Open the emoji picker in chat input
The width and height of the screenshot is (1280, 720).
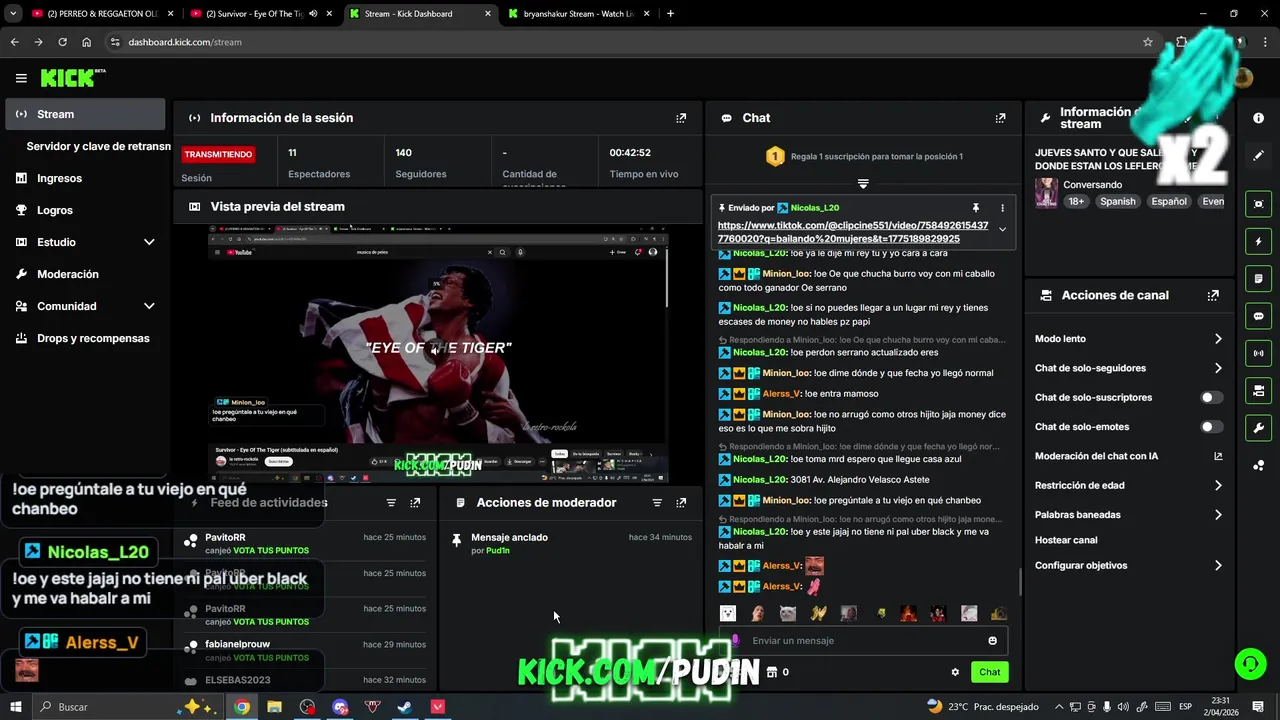992,641
